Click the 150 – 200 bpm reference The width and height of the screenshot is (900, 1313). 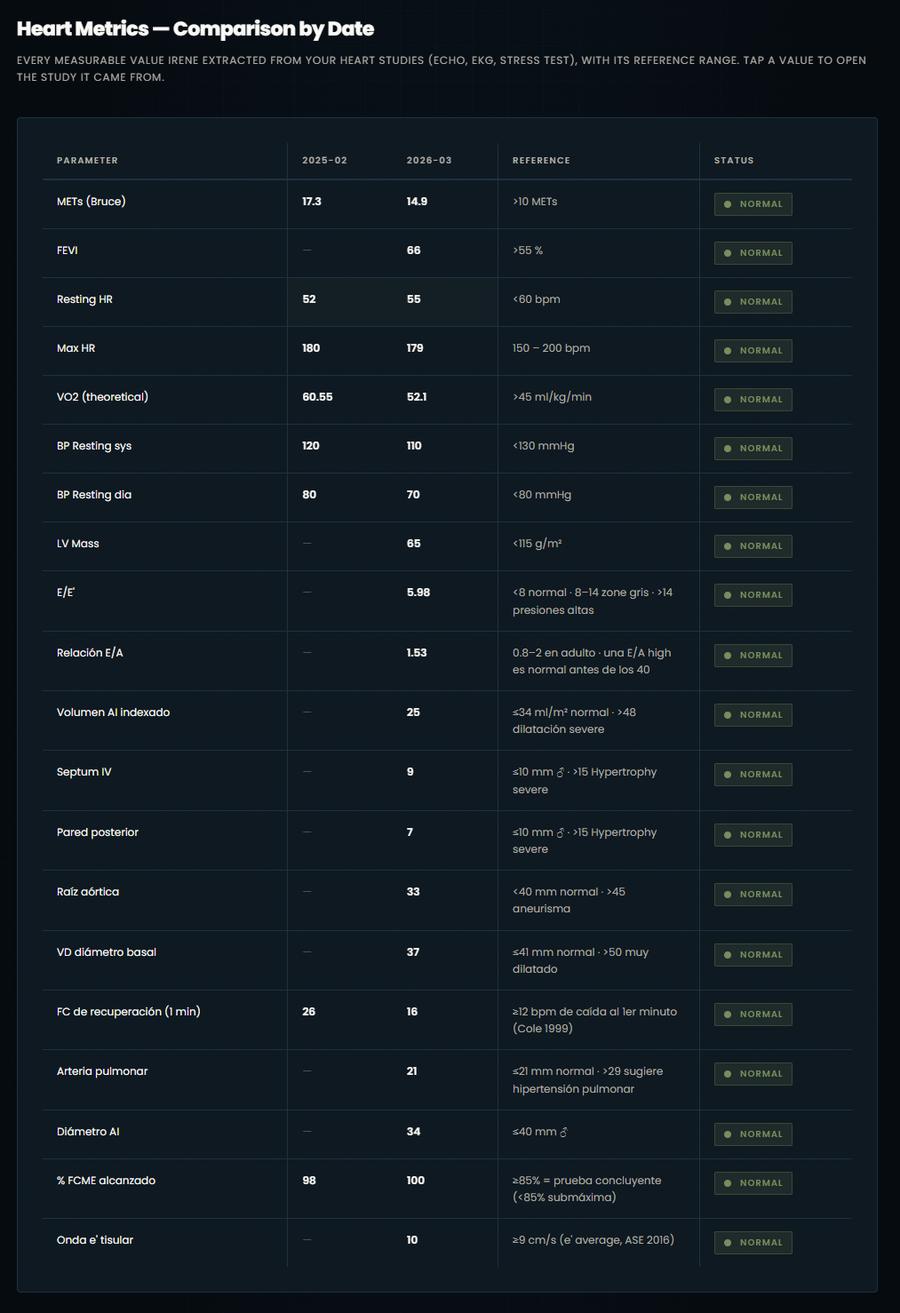tap(551, 349)
